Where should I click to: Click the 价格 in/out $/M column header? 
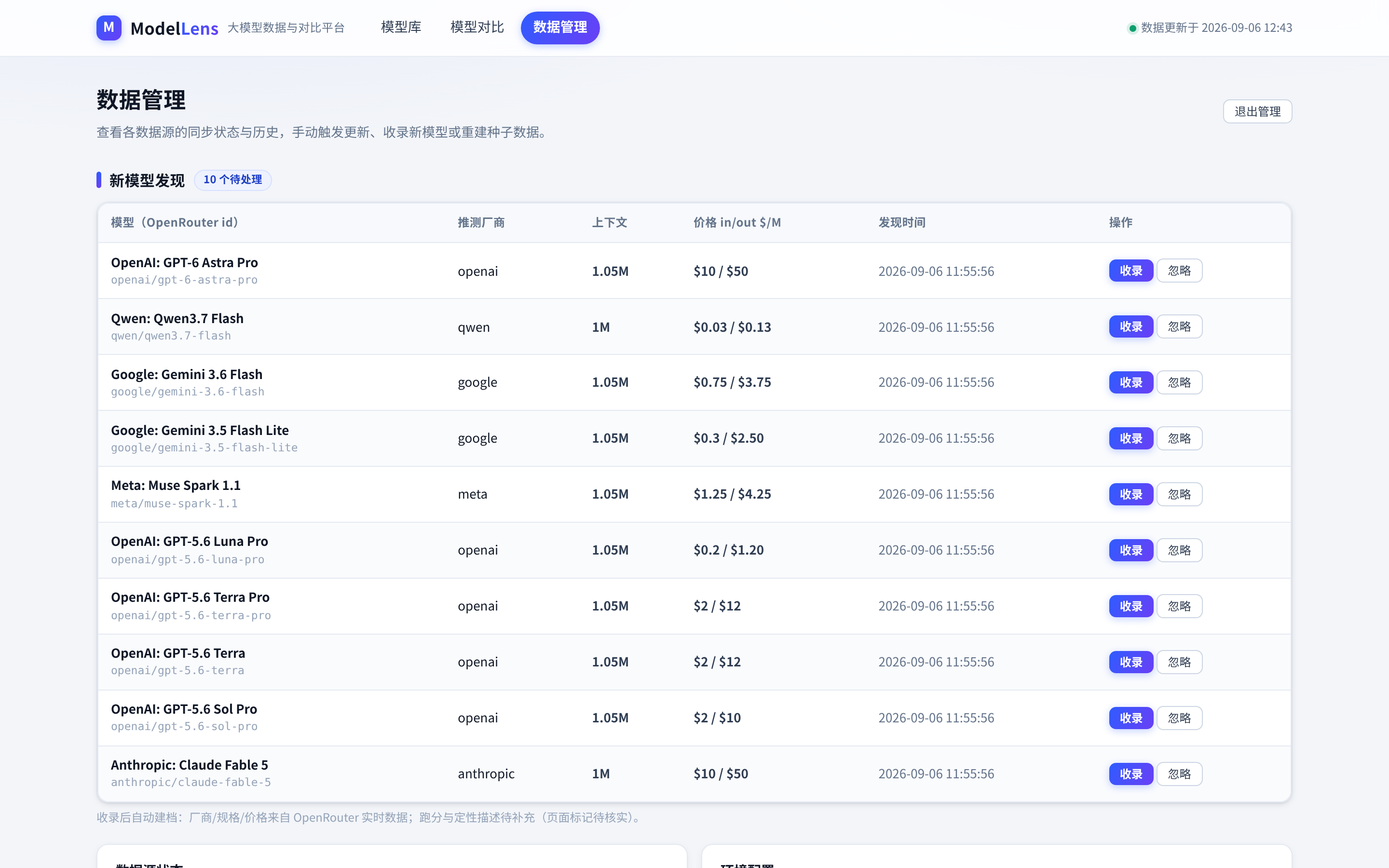(737, 222)
